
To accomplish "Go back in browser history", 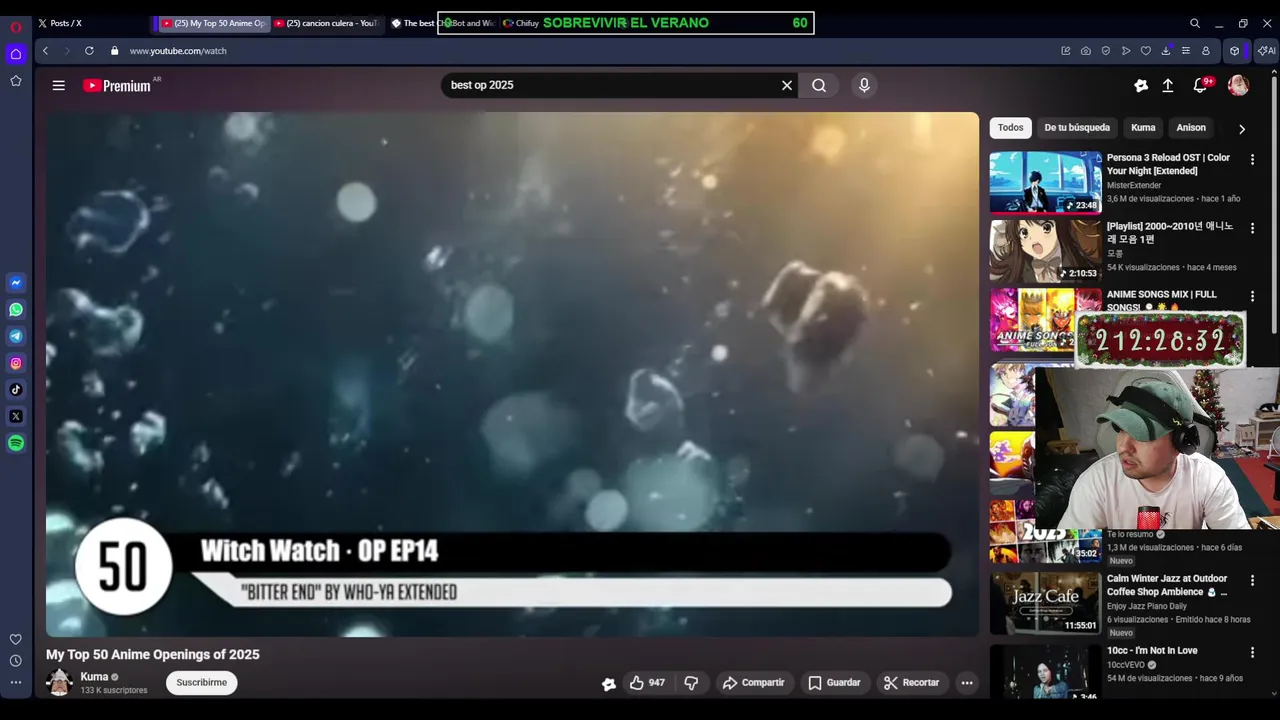I will pyautogui.click(x=45, y=51).
